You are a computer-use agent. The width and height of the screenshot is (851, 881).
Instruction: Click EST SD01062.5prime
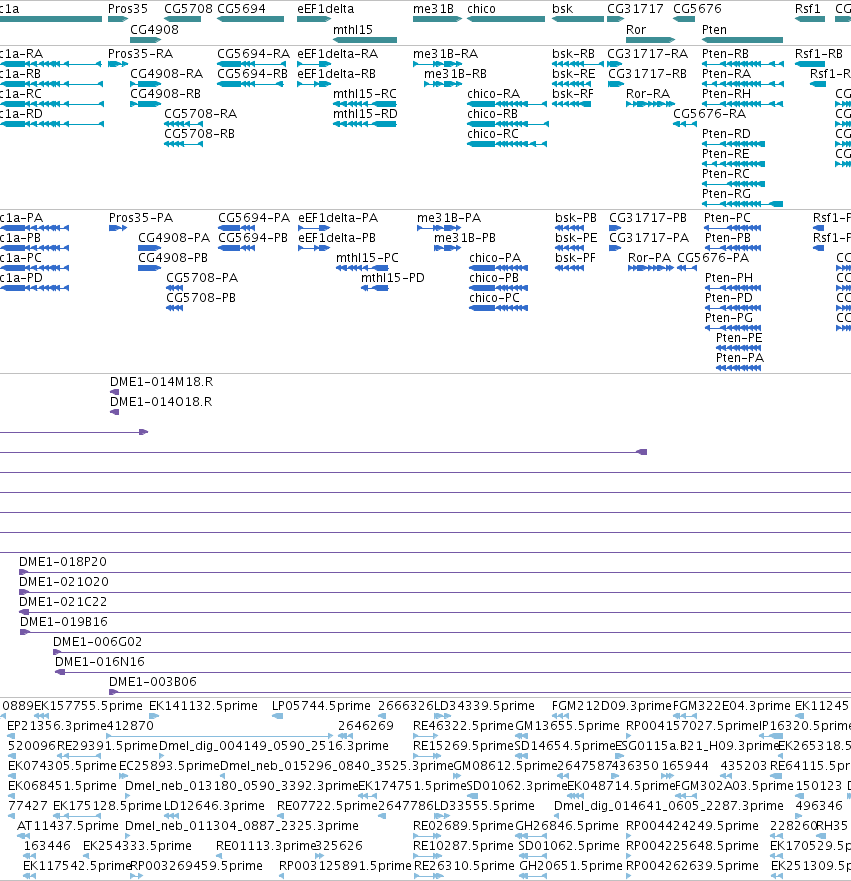(568, 846)
